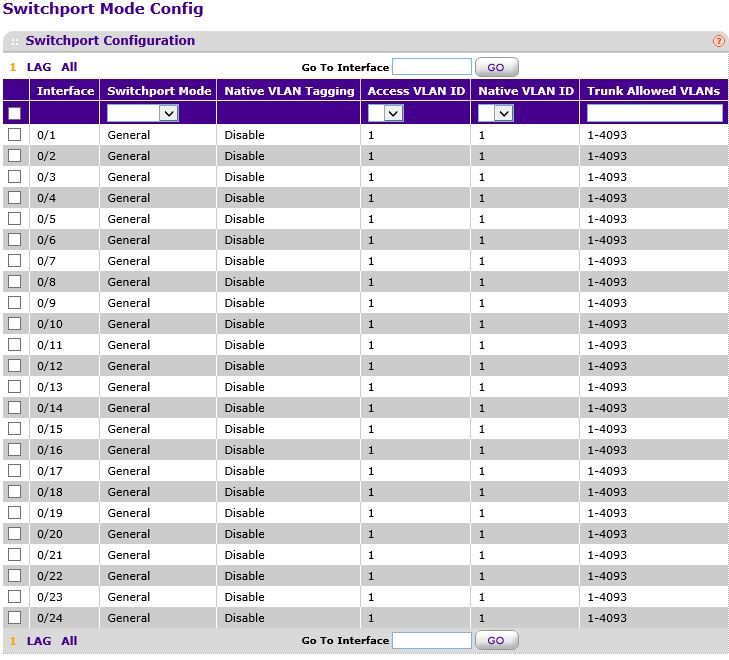Open the Access VLAN ID dropdown
The image size is (729, 660).
click(385, 113)
